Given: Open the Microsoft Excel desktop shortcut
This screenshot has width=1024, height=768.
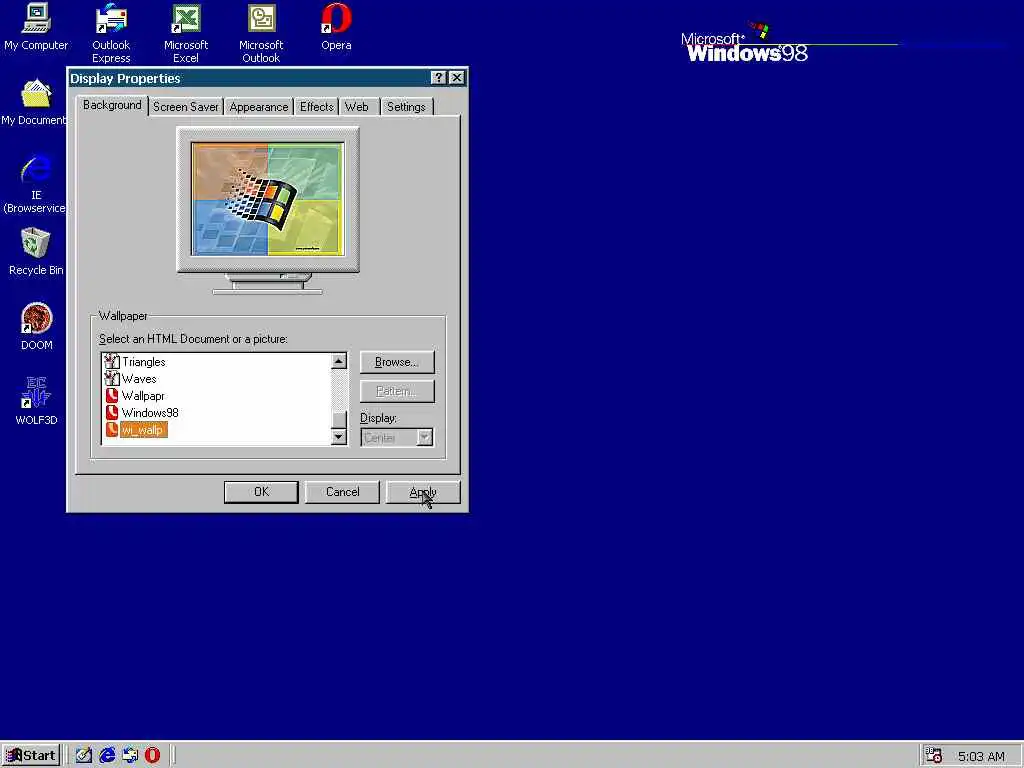Looking at the screenshot, I should [x=185, y=33].
